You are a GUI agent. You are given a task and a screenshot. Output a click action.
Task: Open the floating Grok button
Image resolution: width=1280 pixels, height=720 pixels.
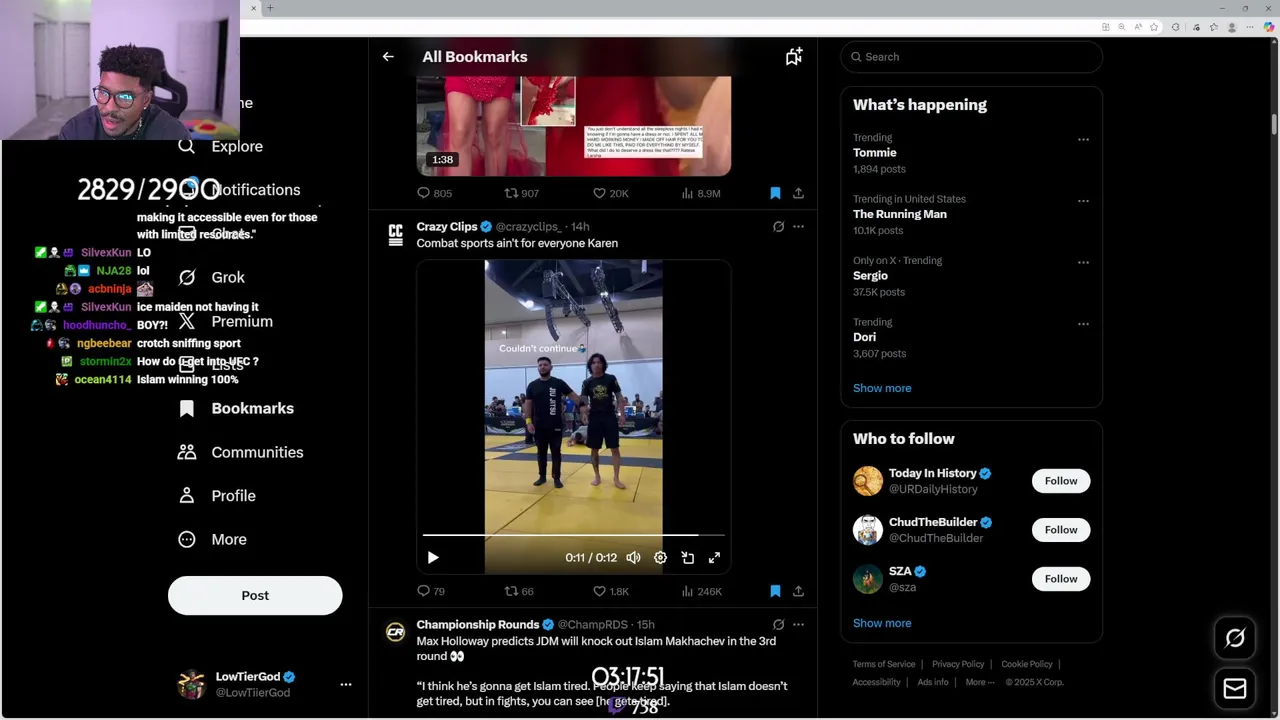point(1235,638)
